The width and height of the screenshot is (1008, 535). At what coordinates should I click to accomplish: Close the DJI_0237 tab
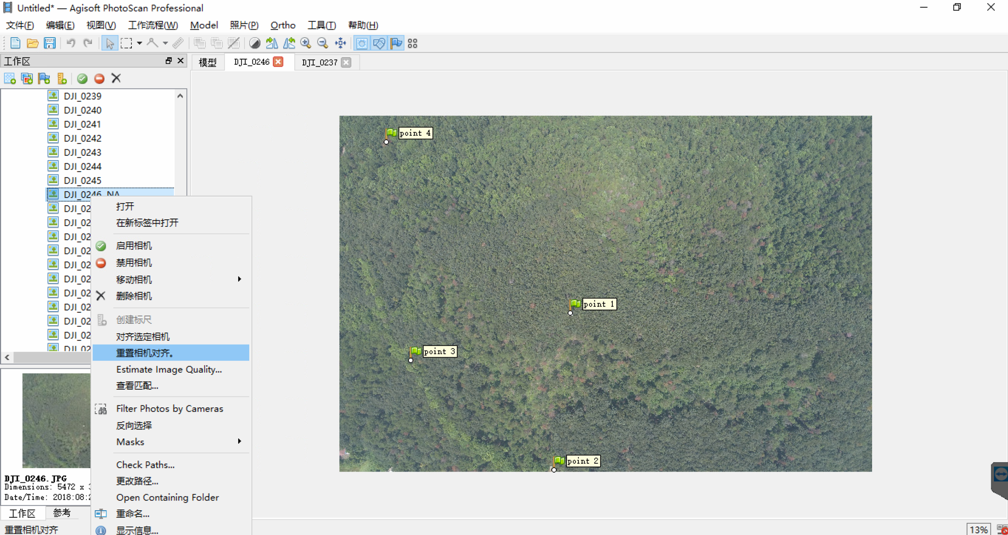click(x=346, y=62)
